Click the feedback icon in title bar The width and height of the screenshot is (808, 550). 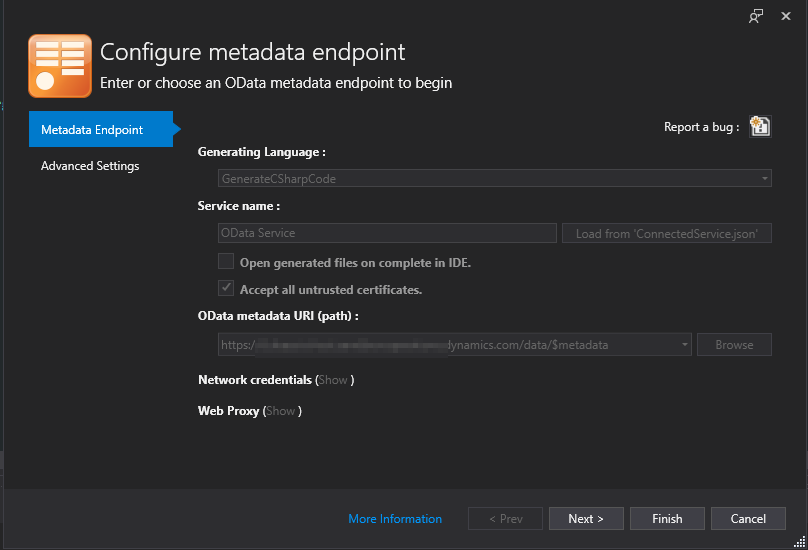[x=755, y=16]
